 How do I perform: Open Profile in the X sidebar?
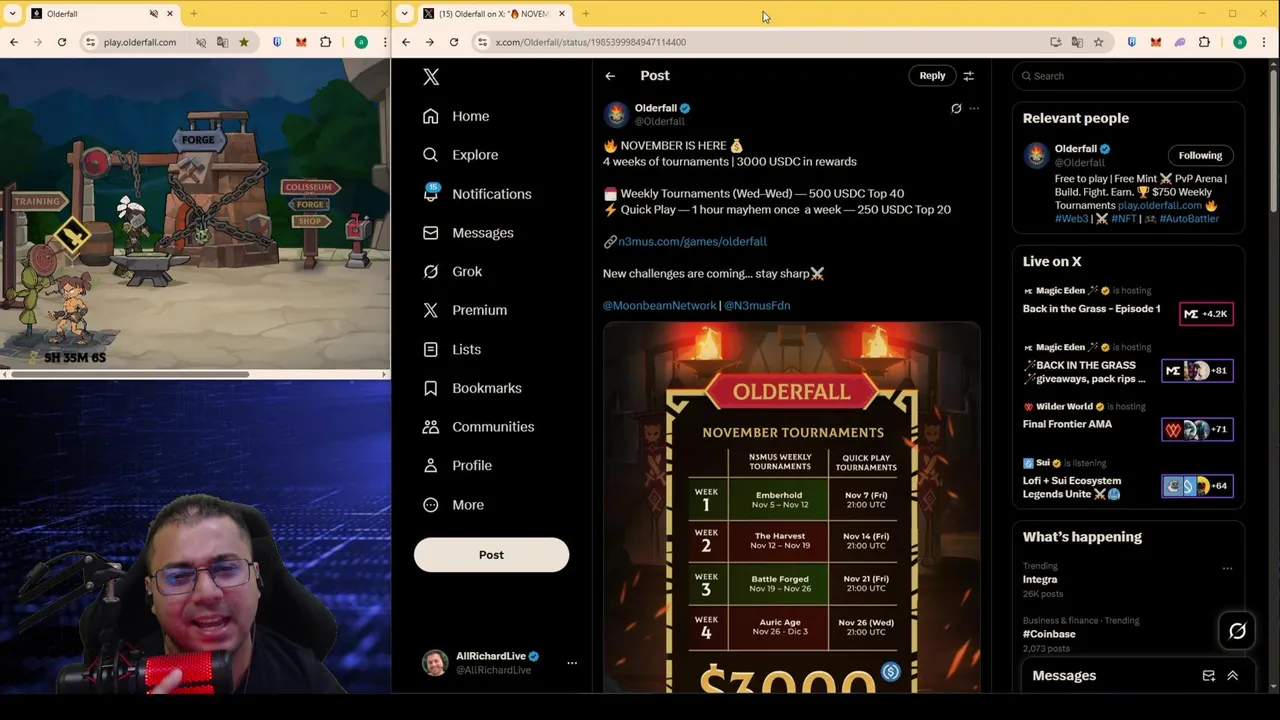pos(457,466)
